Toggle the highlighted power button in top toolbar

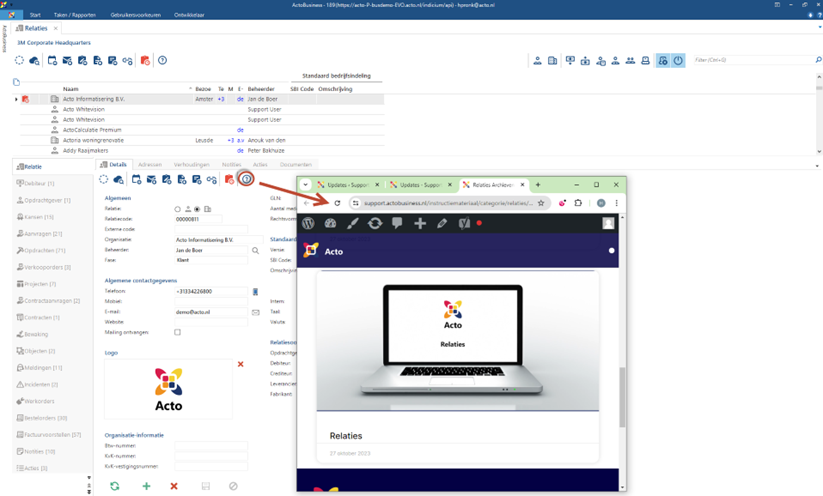pos(678,61)
